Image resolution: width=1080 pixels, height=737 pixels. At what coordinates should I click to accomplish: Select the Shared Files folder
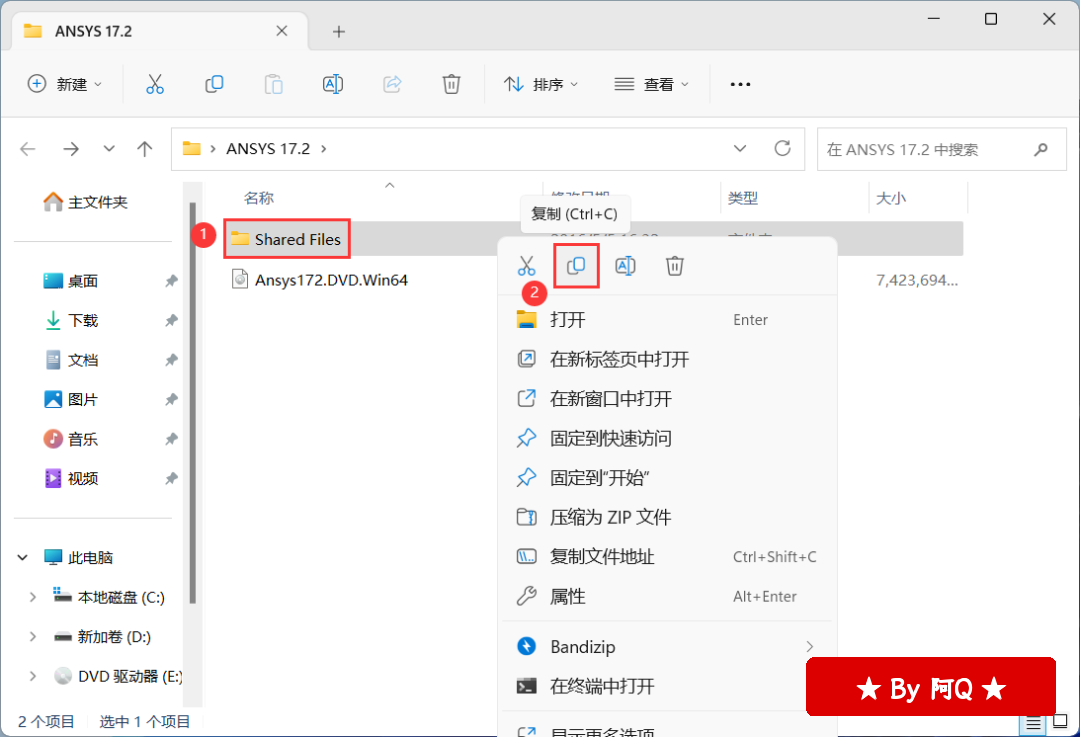pyautogui.click(x=287, y=239)
